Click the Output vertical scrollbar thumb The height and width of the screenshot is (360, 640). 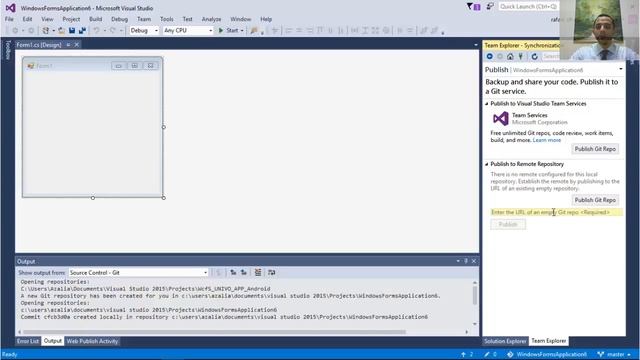point(475,295)
